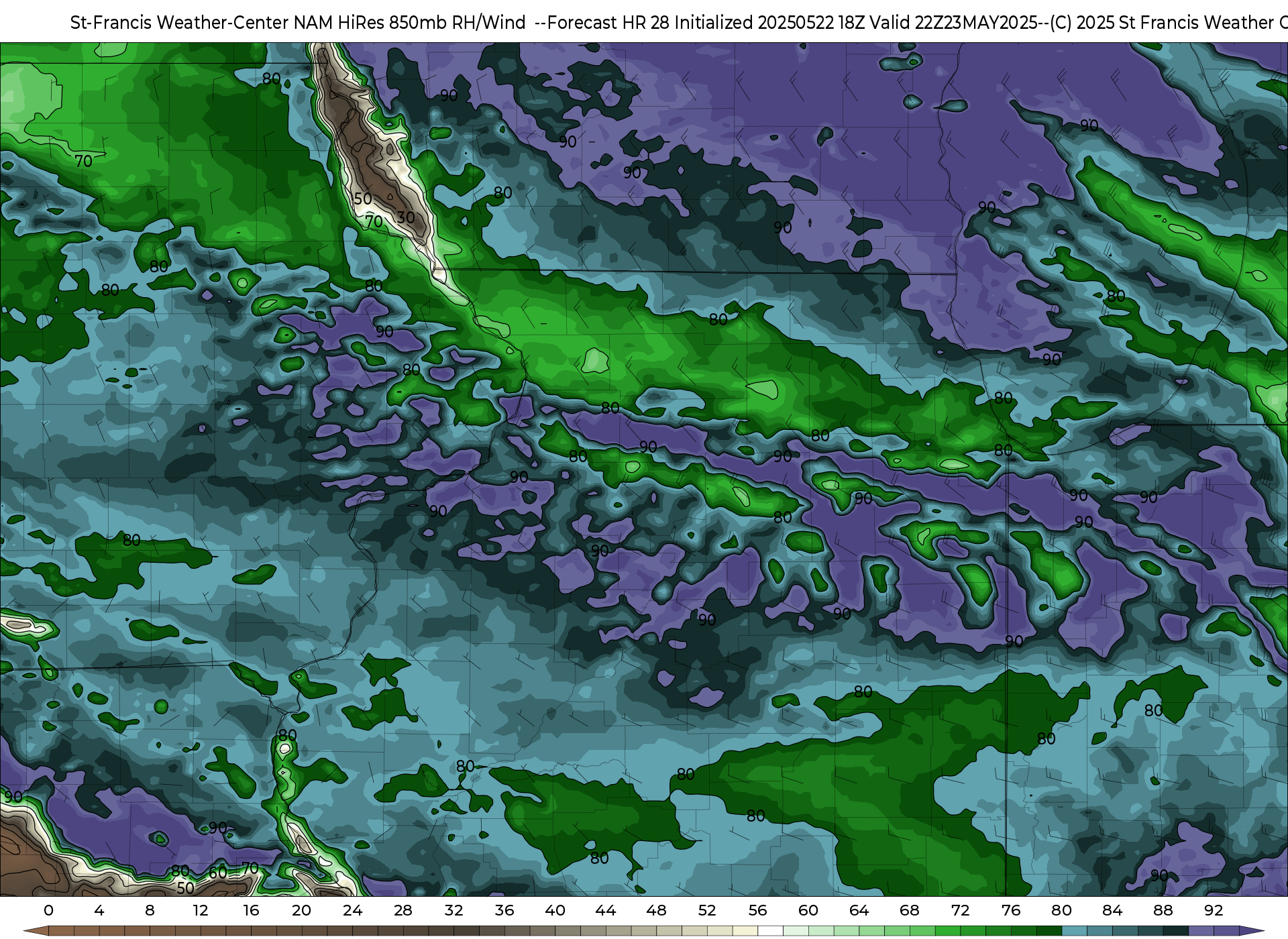This screenshot has height=939, width=1288.
Task: Click the "30" contour label on the map
Action: [406, 217]
